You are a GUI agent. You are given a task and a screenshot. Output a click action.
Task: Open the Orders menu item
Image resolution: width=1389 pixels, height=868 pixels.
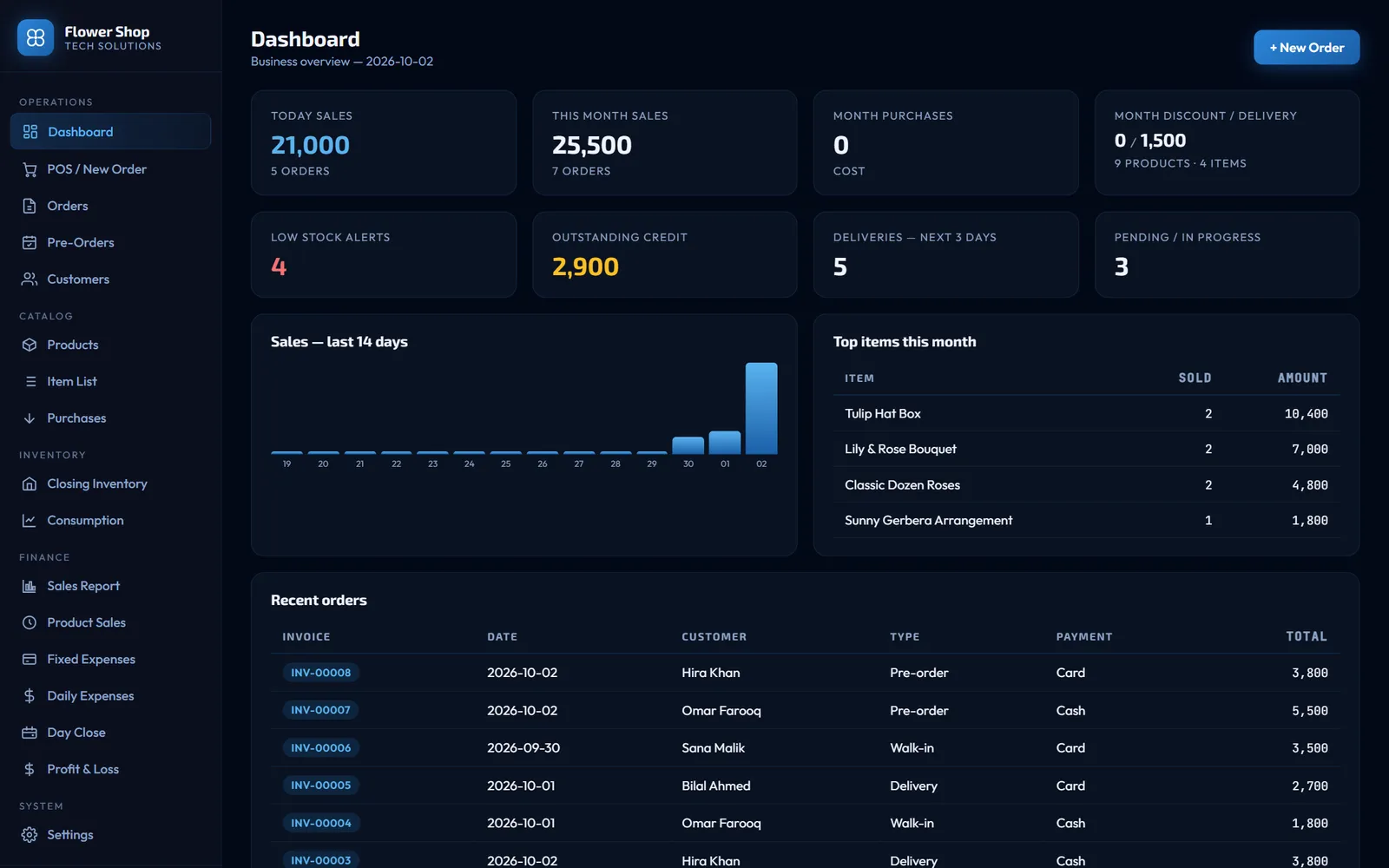coord(110,206)
